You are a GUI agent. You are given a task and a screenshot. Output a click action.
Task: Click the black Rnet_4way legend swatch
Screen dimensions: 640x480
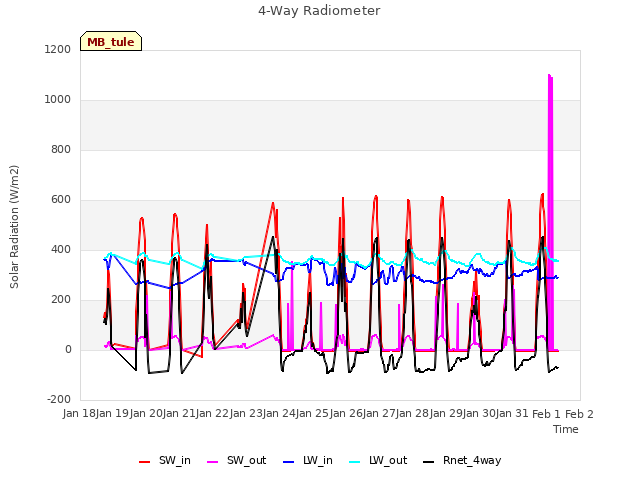coord(429,462)
